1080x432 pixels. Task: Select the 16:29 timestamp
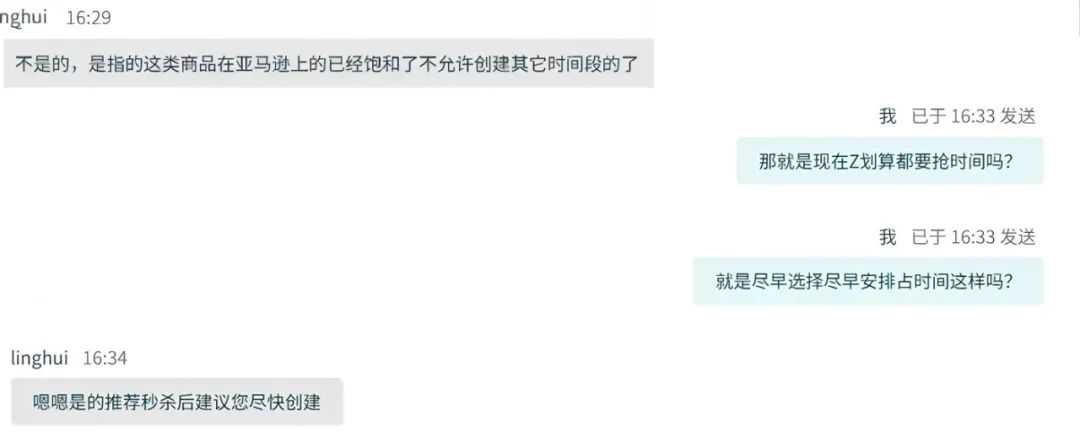tap(88, 18)
